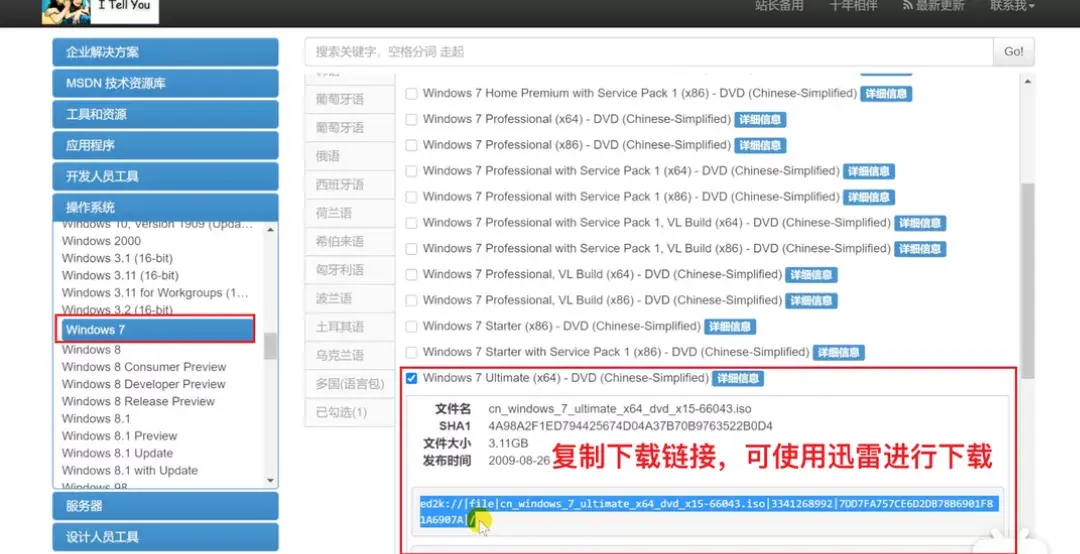
Task: Select Windows 7 in the OS list
Action: [x=156, y=329]
